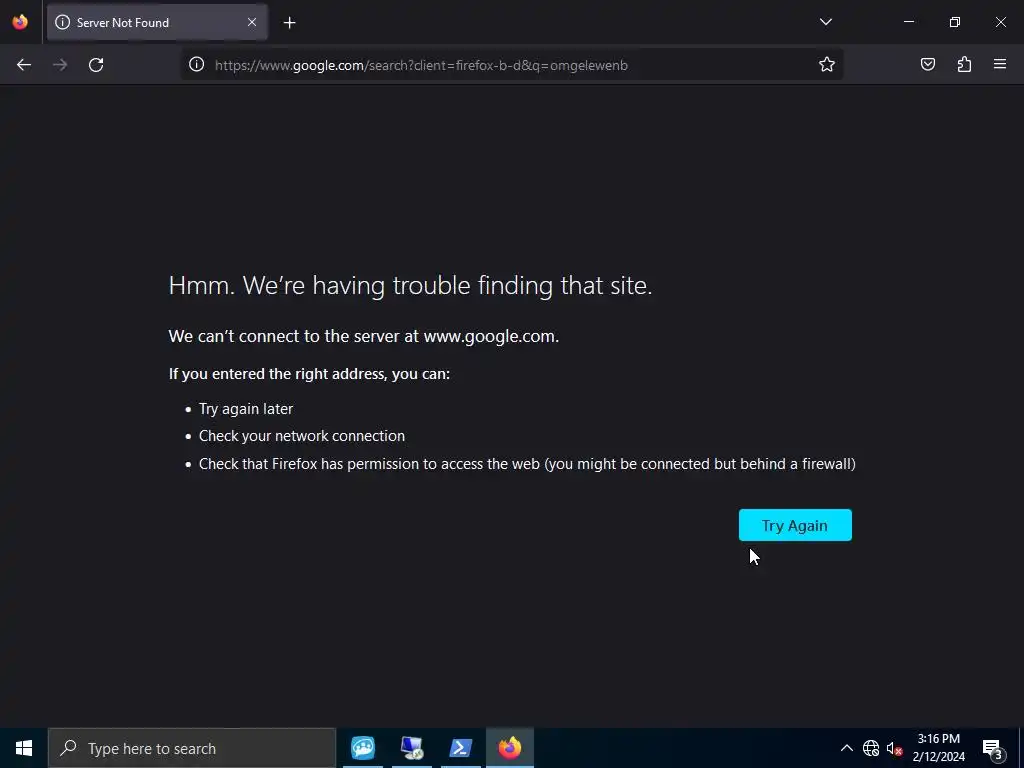Open PowerShell from the taskbar
Viewport: 1024px width, 768px height.
pyautogui.click(x=460, y=748)
